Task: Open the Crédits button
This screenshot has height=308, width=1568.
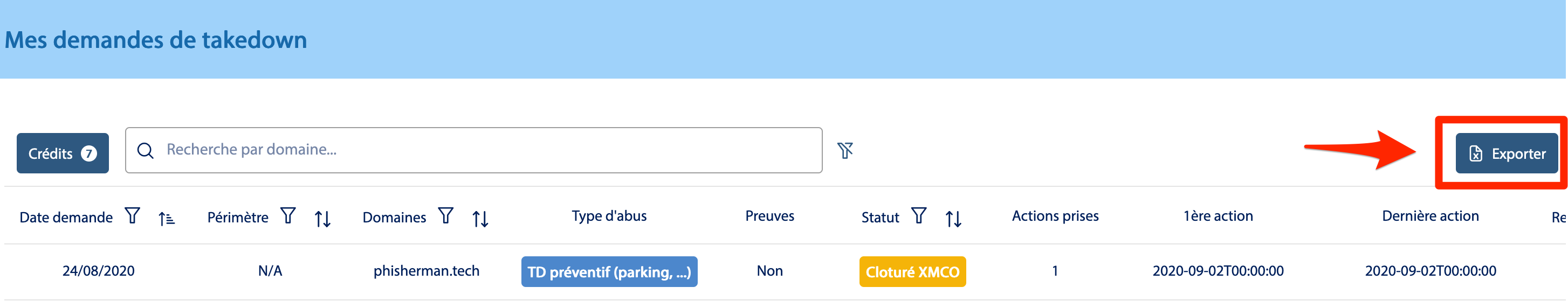Action: [x=62, y=153]
